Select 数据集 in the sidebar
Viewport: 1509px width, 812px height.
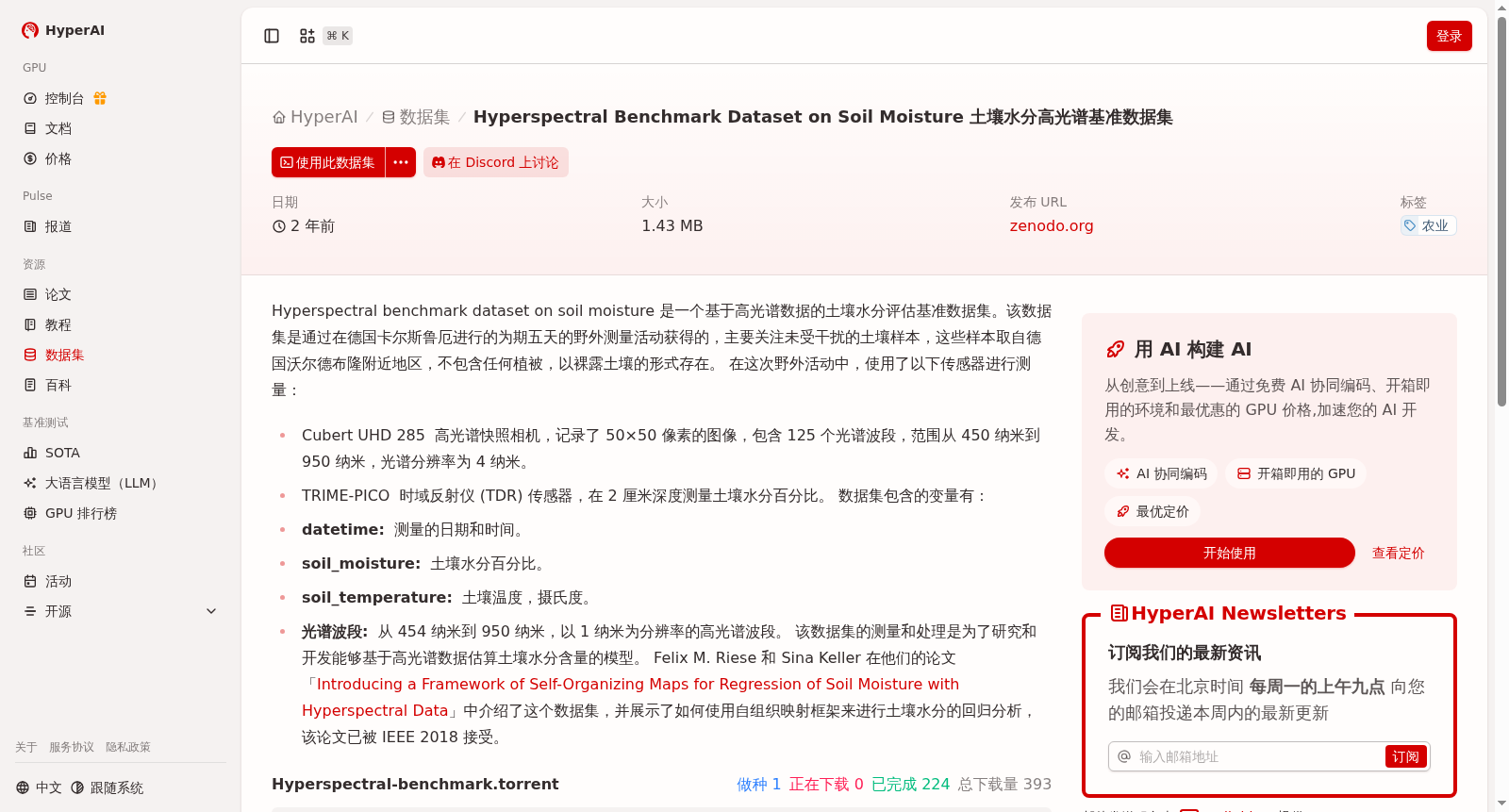(x=121, y=355)
